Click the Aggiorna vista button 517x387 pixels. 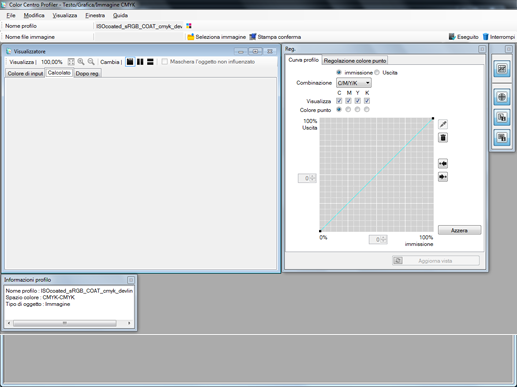pos(436,261)
